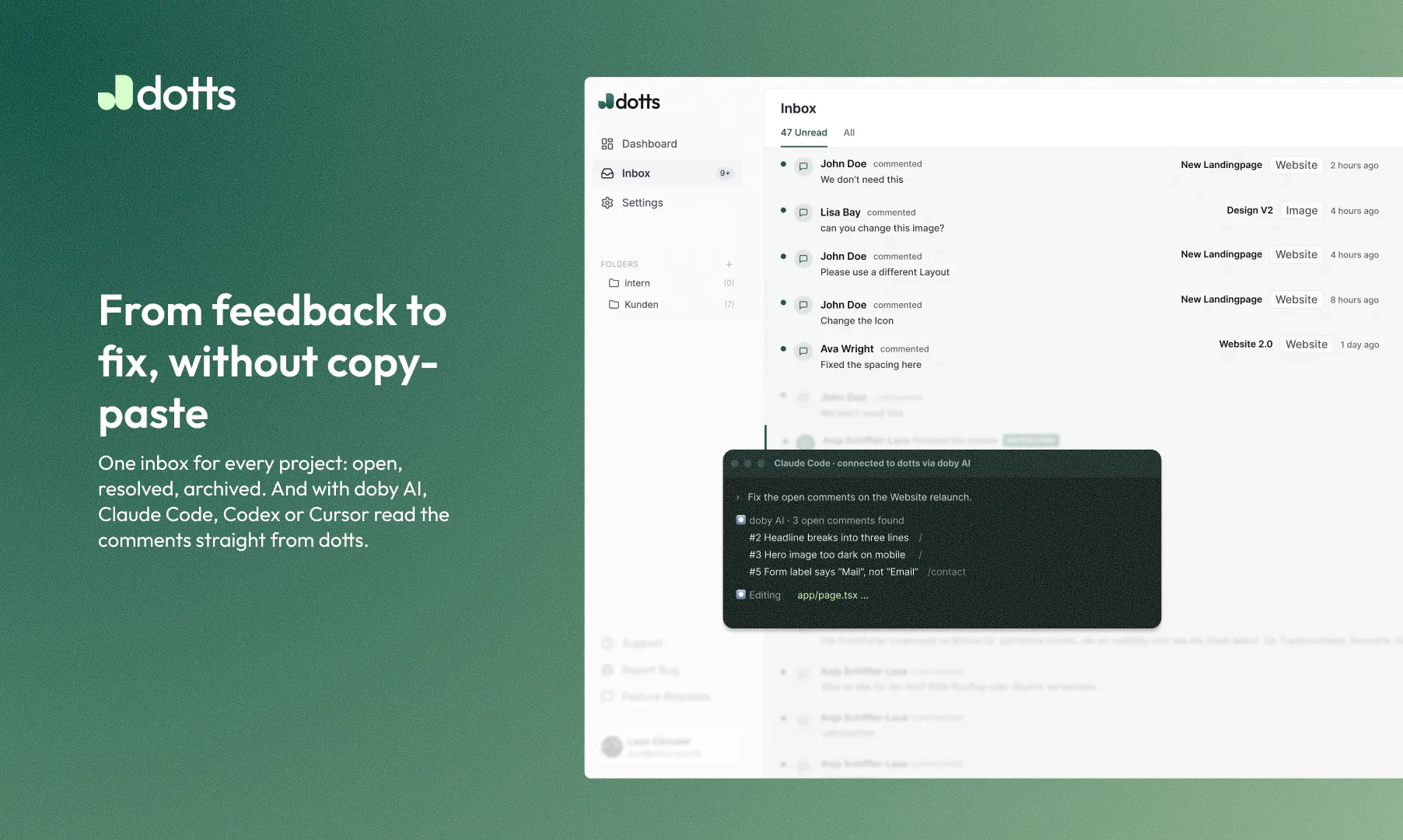Screen dimensions: 1403x840
Task: Click comment icon beside "We don't need this"
Action: (803, 166)
